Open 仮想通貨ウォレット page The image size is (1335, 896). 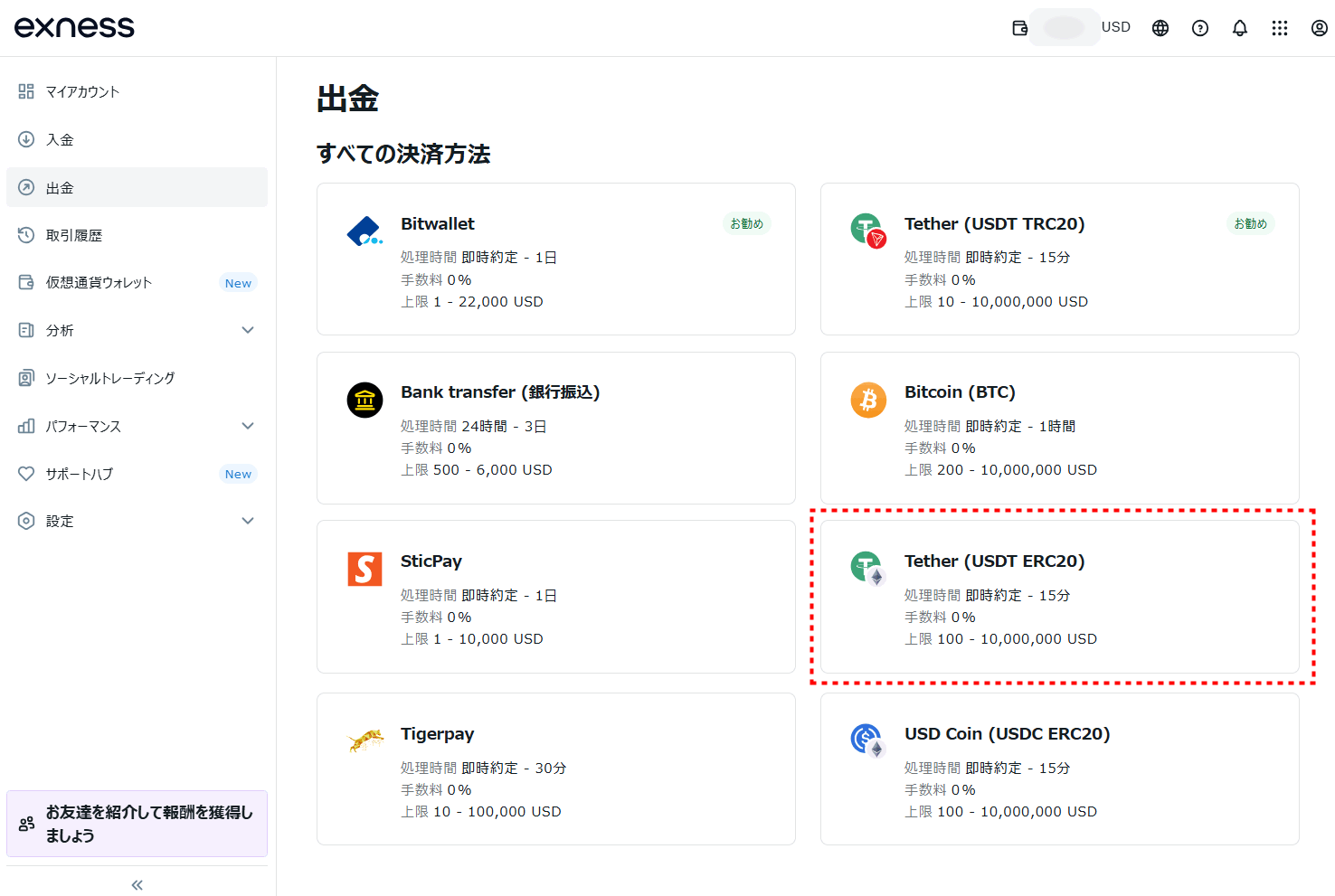tap(137, 282)
